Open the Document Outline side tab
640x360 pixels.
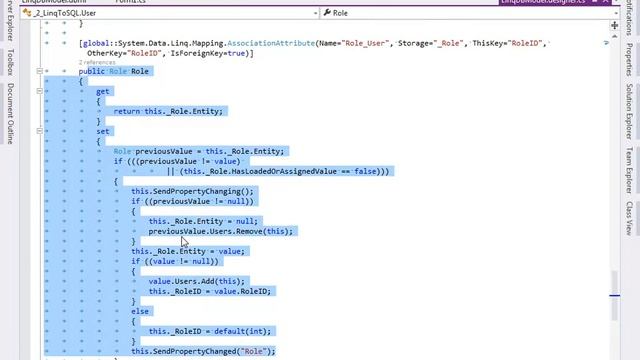point(11,114)
